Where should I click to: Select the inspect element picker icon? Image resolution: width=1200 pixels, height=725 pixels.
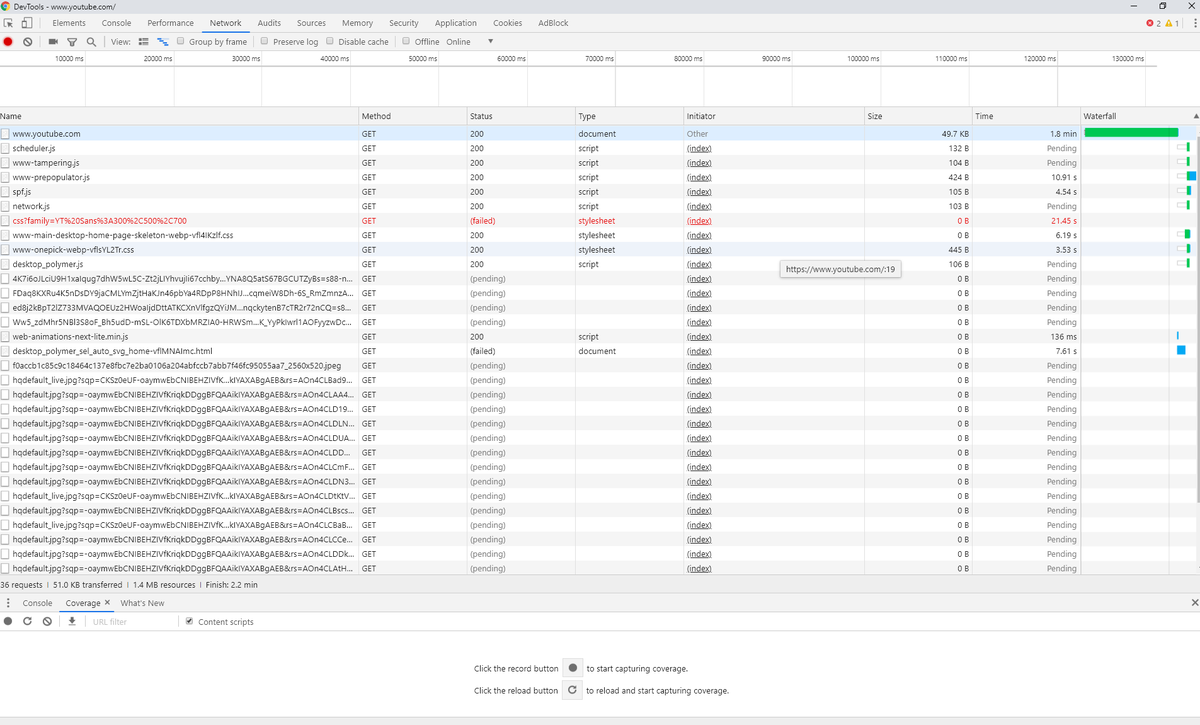pyautogui.click(x=9, y=23)
